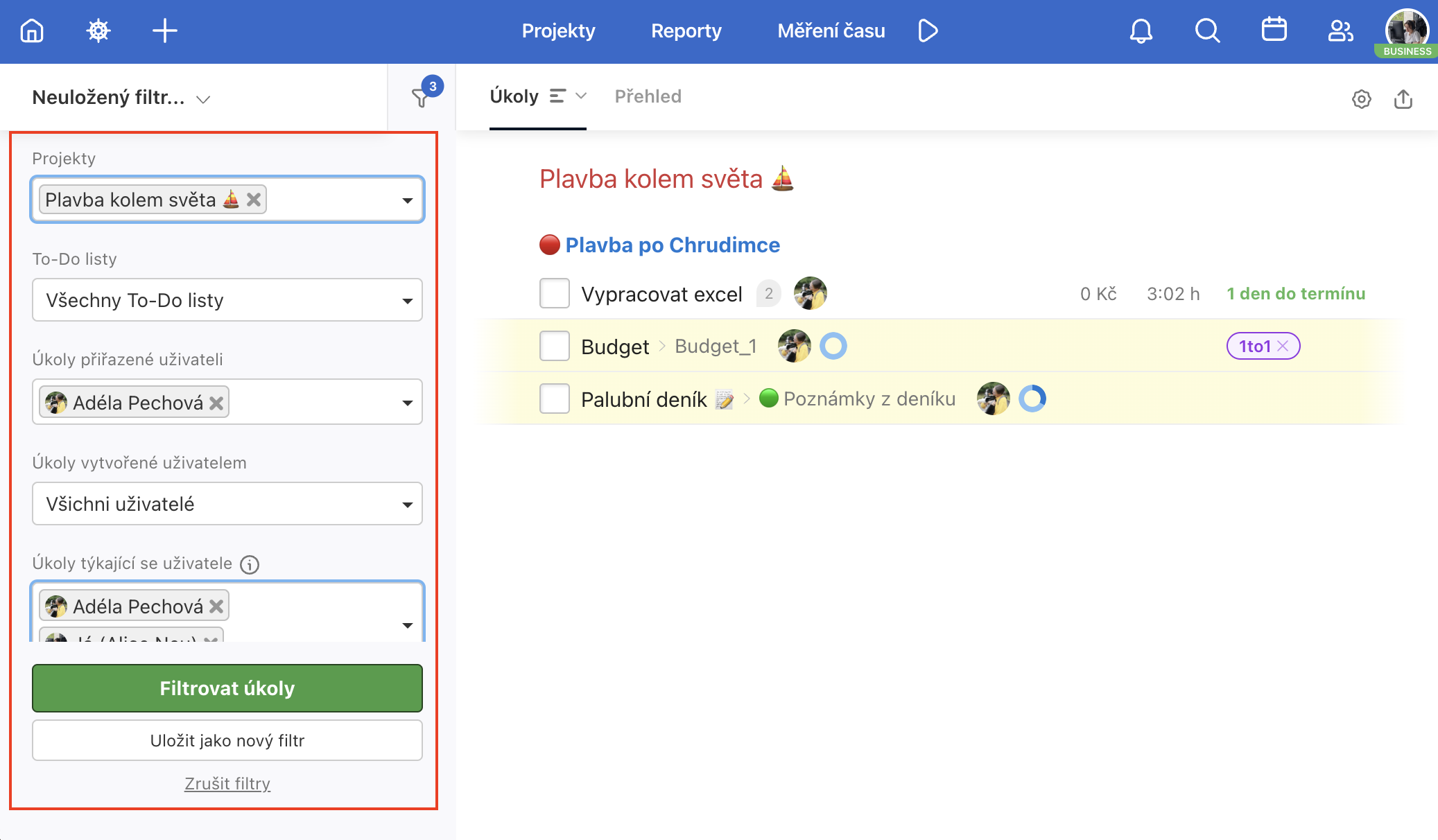Open Reporty in top navigation
The height and width of the screenshot is (840, 1438).
tap(686, 30)
